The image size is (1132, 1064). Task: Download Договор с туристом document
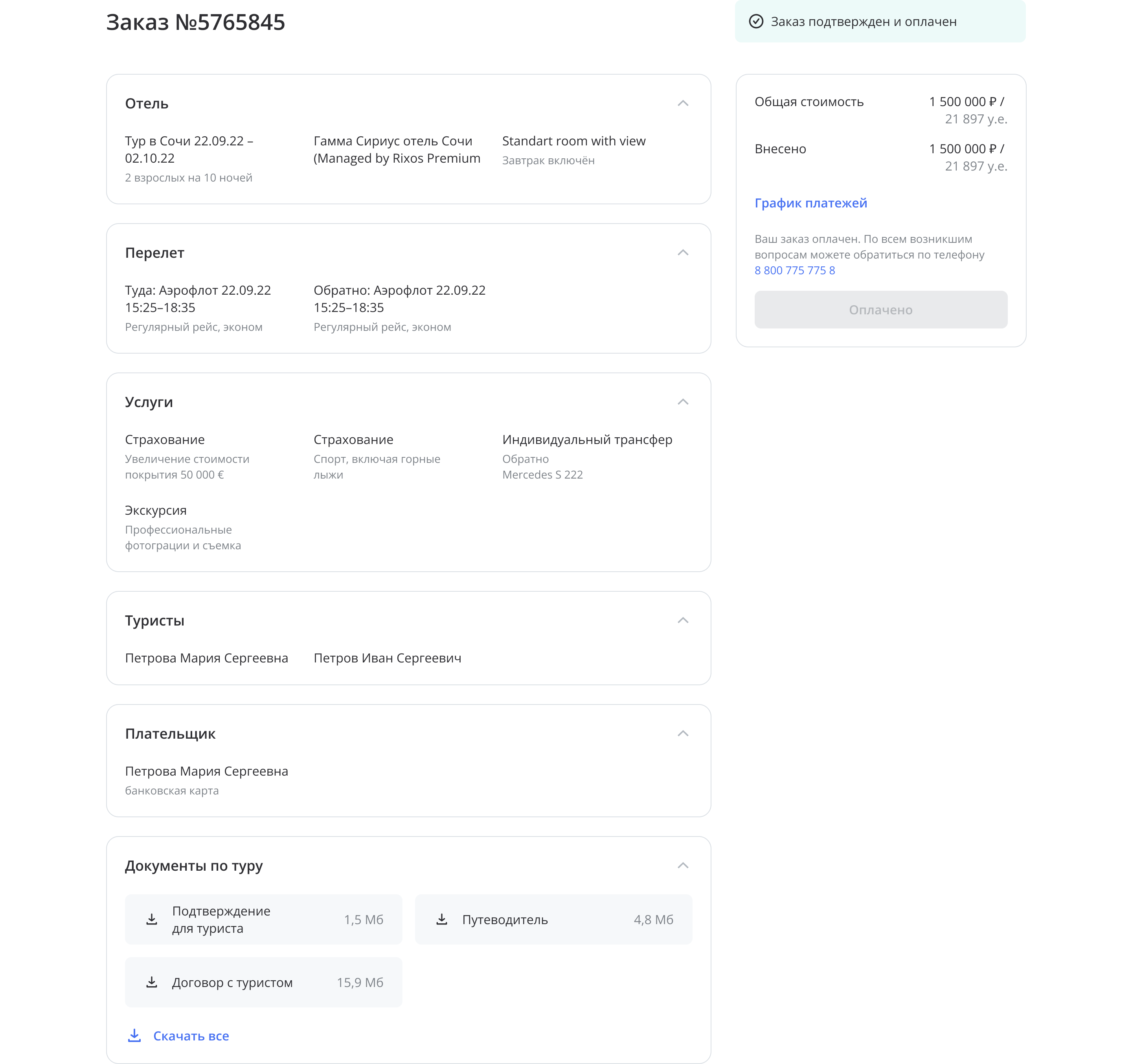point(263,983)
